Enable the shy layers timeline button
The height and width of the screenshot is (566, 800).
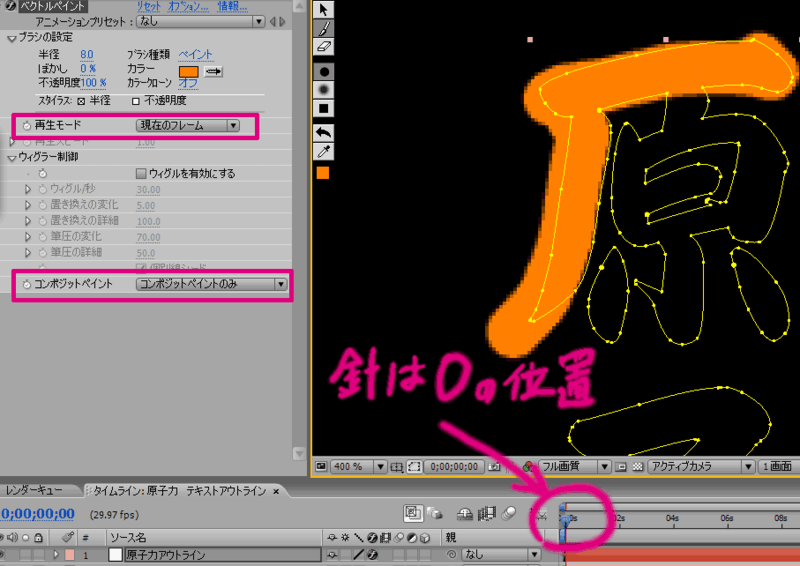[x=464, y=513]
